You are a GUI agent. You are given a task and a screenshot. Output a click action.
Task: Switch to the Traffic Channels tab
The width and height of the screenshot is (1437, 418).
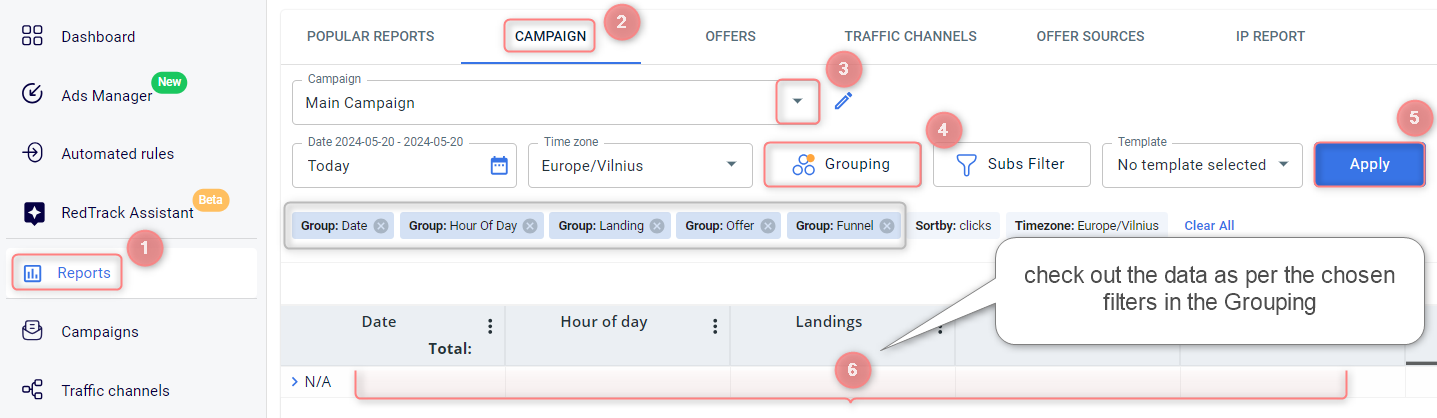click(x=910, y=36)
